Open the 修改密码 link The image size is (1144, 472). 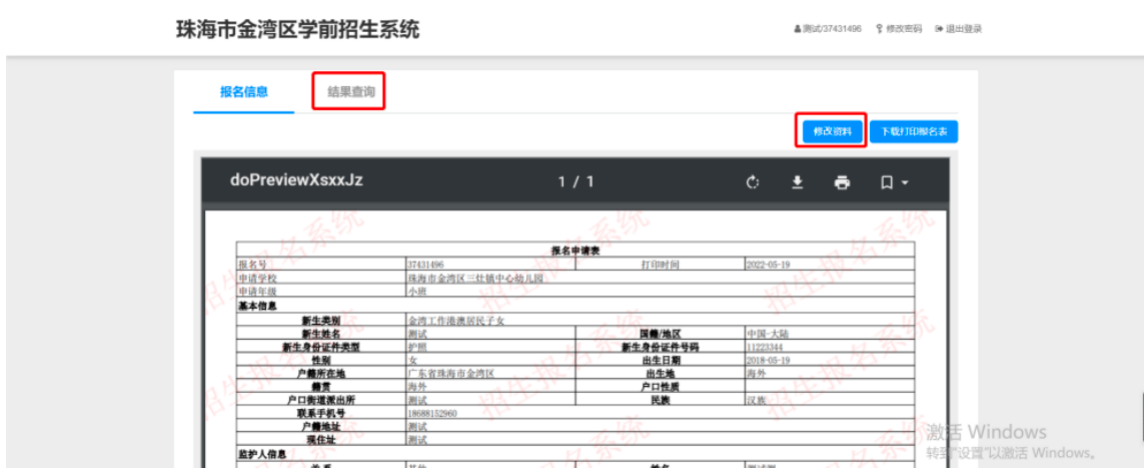(904, 29)
